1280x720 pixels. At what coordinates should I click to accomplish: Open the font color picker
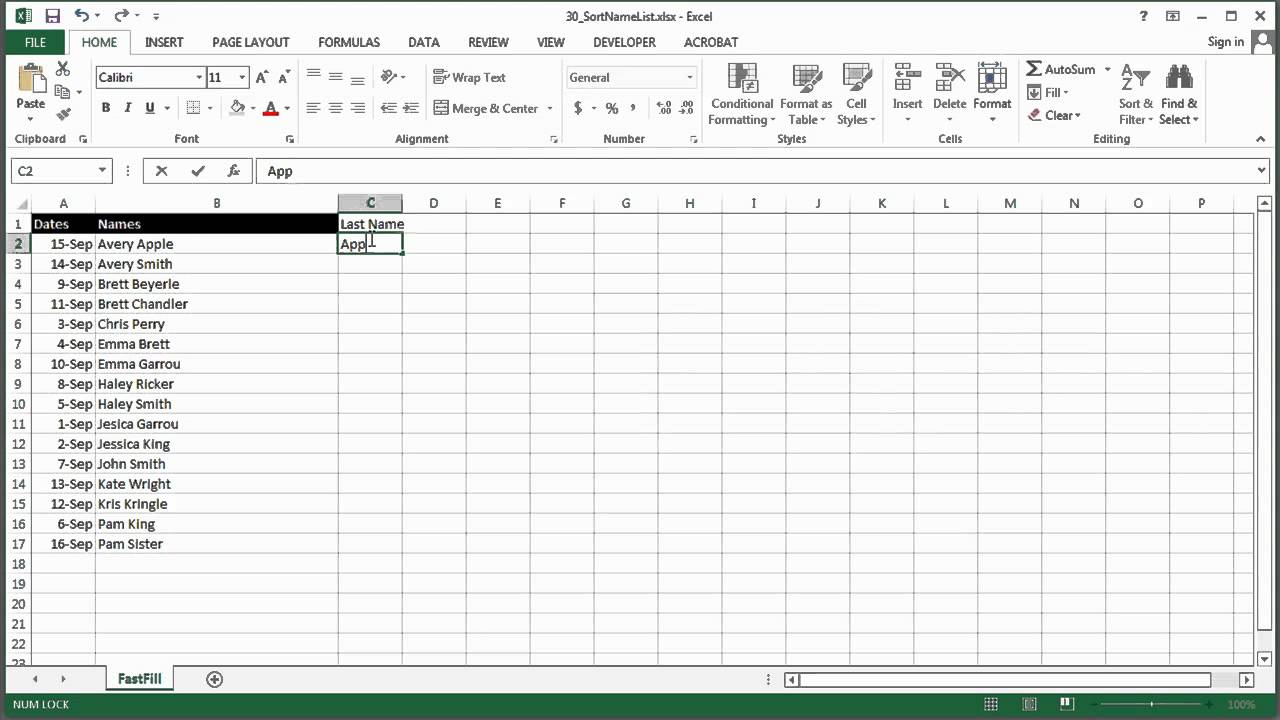coord(287,108)
